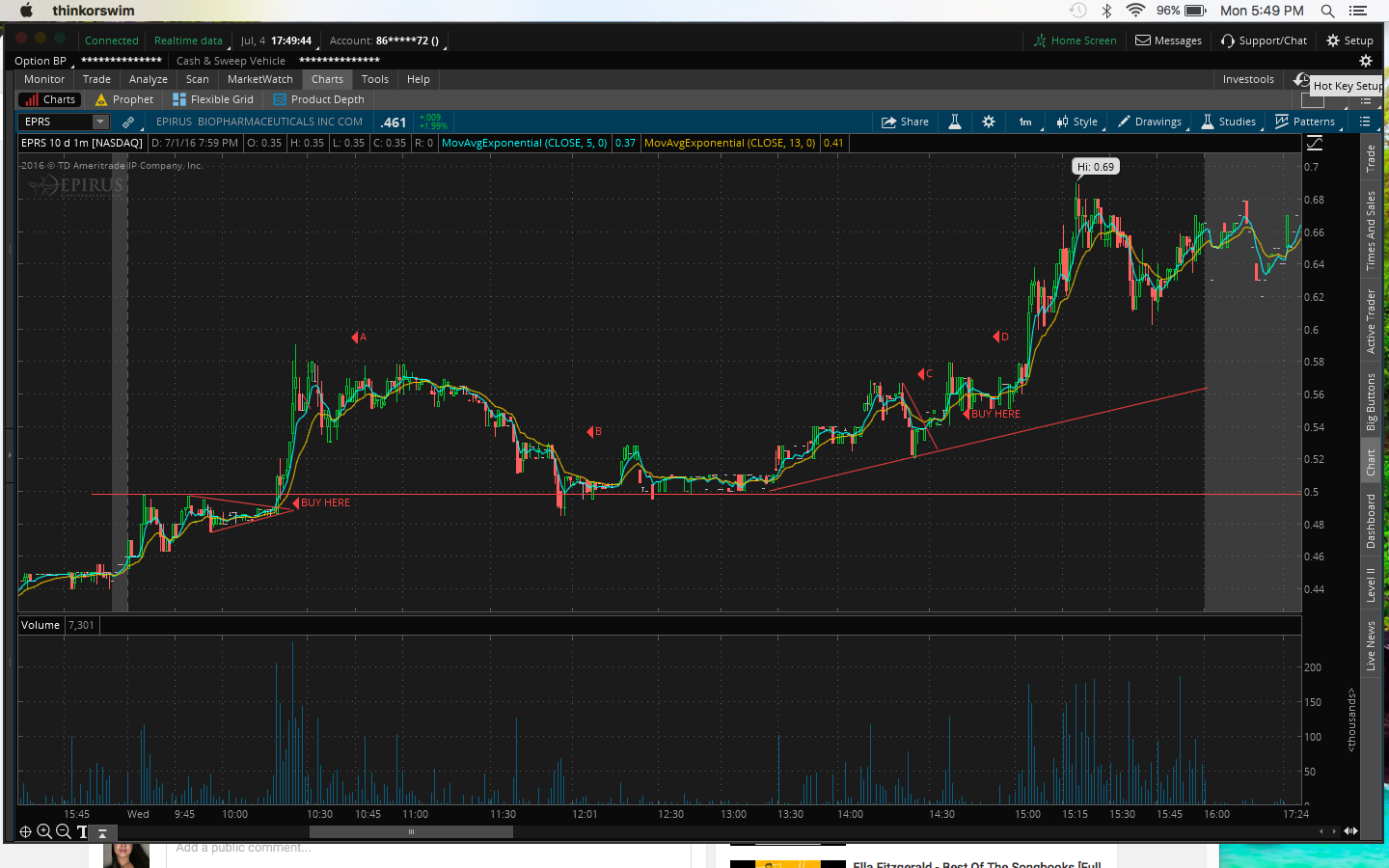
Task: Open chart settings gear icon
Action: (988, 122)
